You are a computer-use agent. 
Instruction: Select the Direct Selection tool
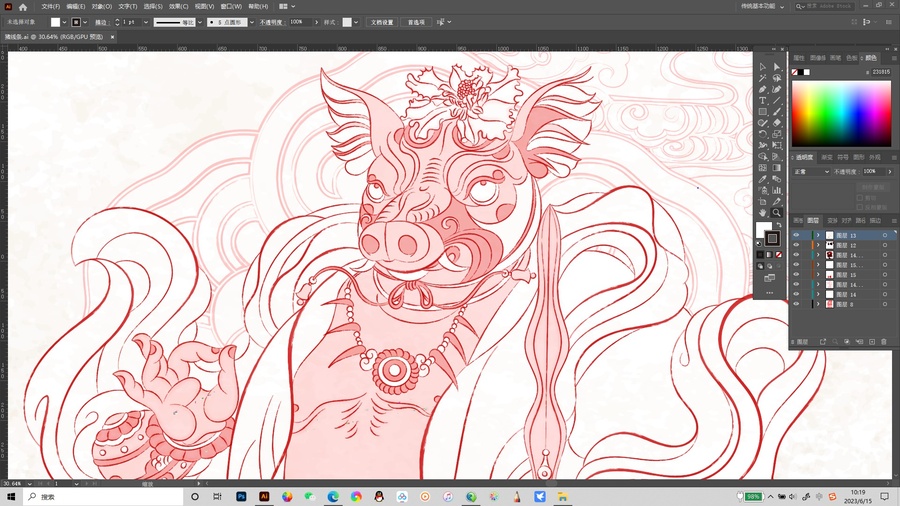pos(777,67)
